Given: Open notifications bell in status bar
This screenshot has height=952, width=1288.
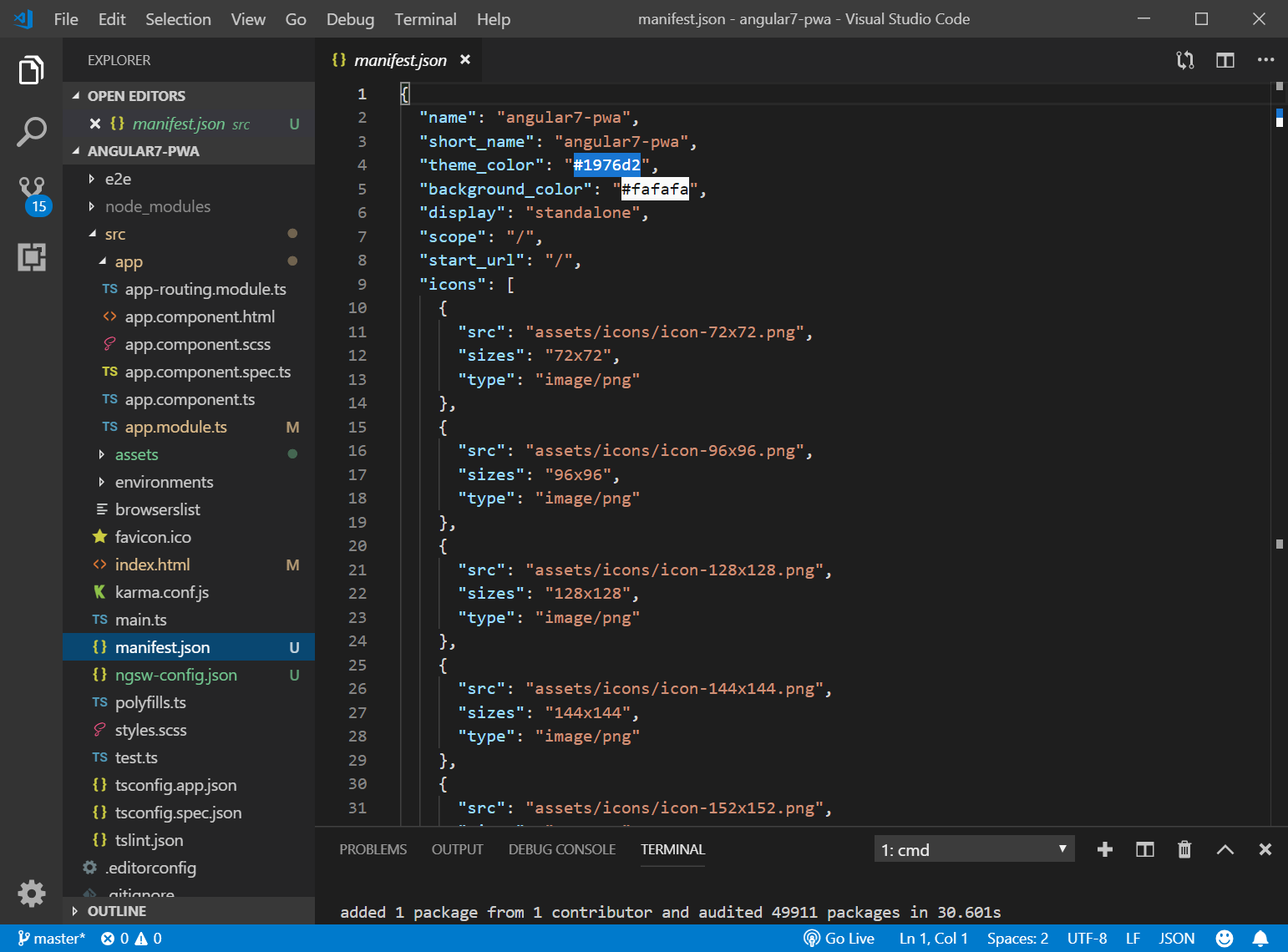Looking at the screenshot, I should click(1260, 939).
